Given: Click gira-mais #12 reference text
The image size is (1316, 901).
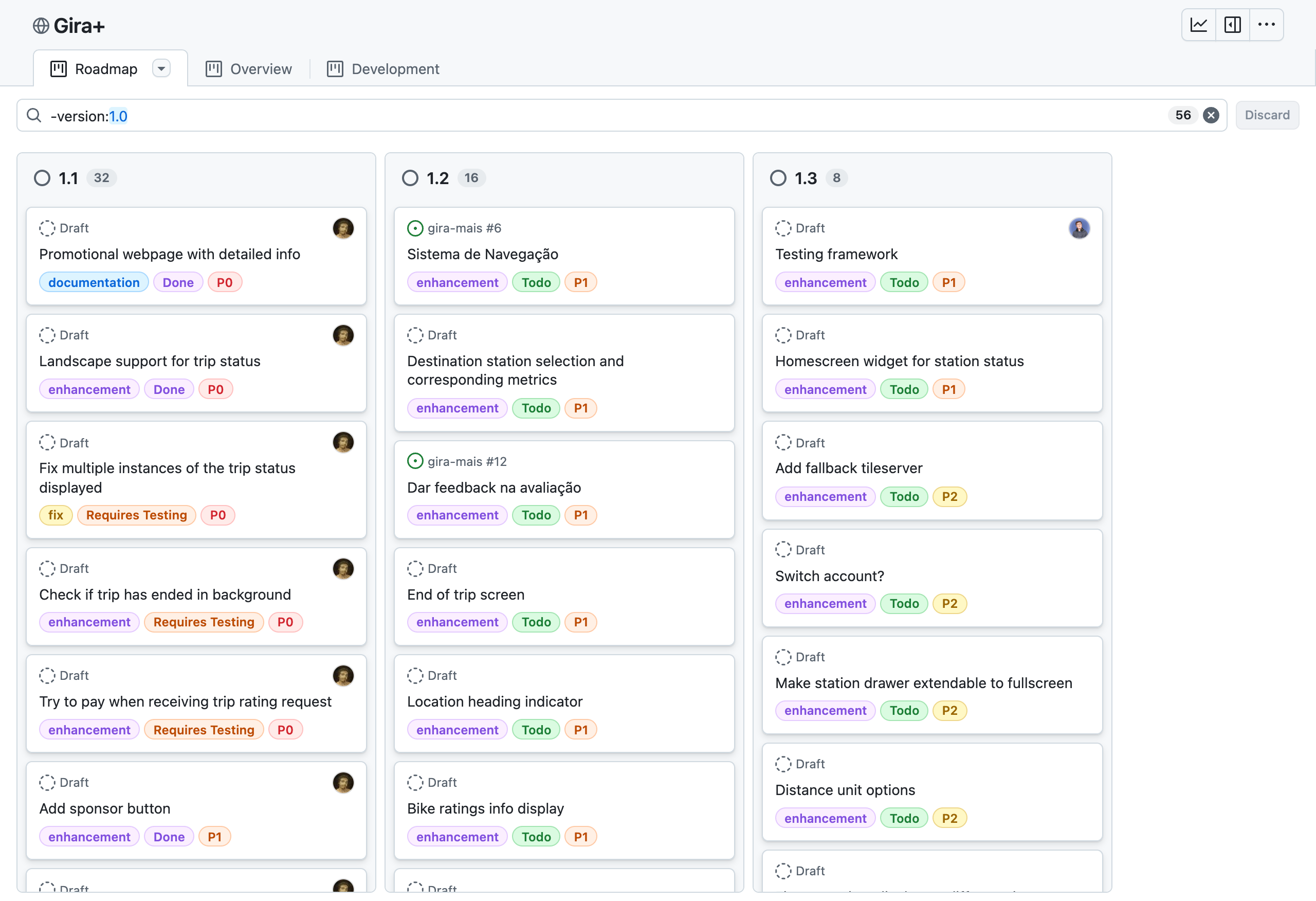Looking at the screenshot, I should (x=467, y=462).
